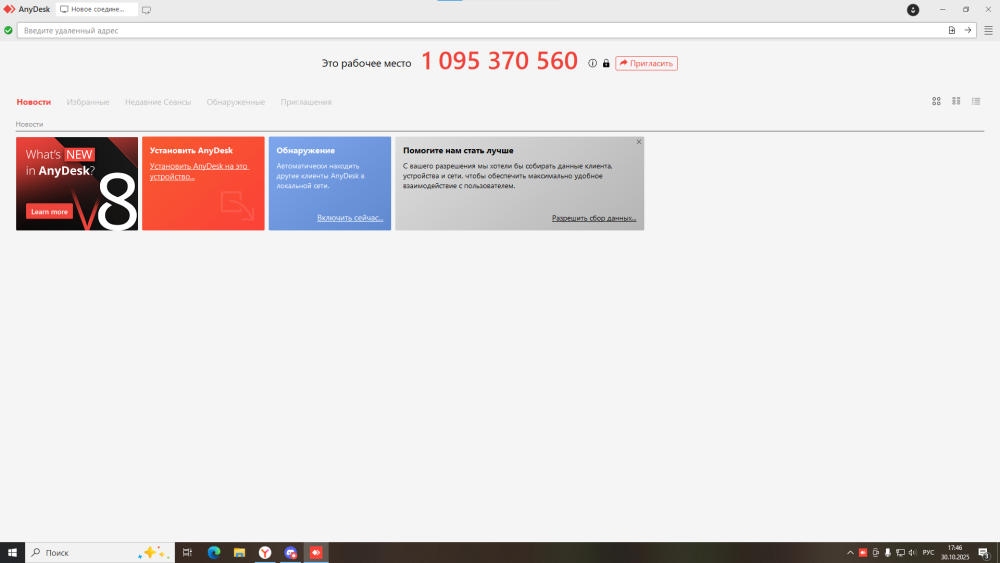
Task: Open the What's NEW in AnyDesk thumbnail
Action: pos(77,184)
